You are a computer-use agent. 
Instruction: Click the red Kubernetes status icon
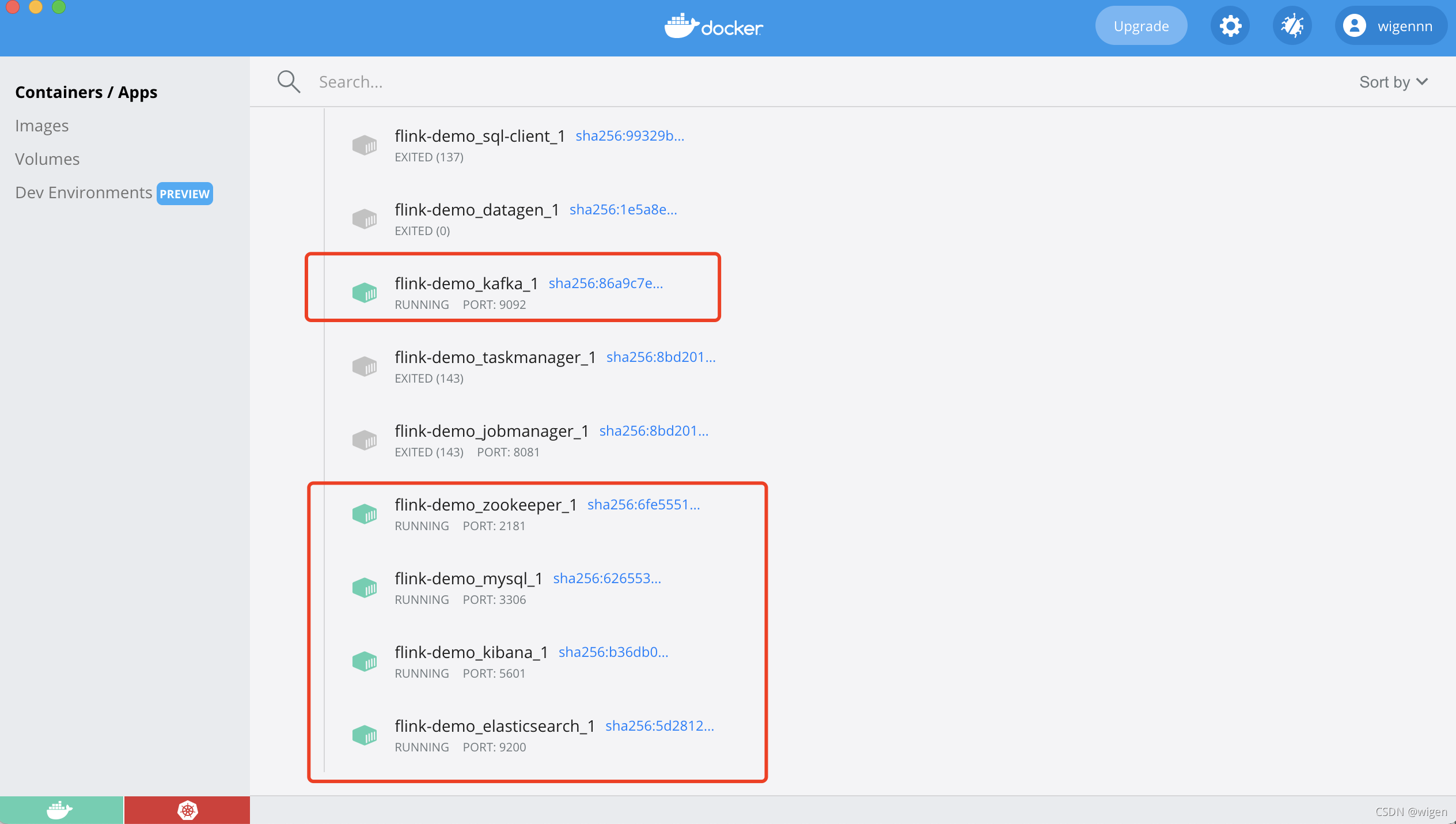click(187, 810)
